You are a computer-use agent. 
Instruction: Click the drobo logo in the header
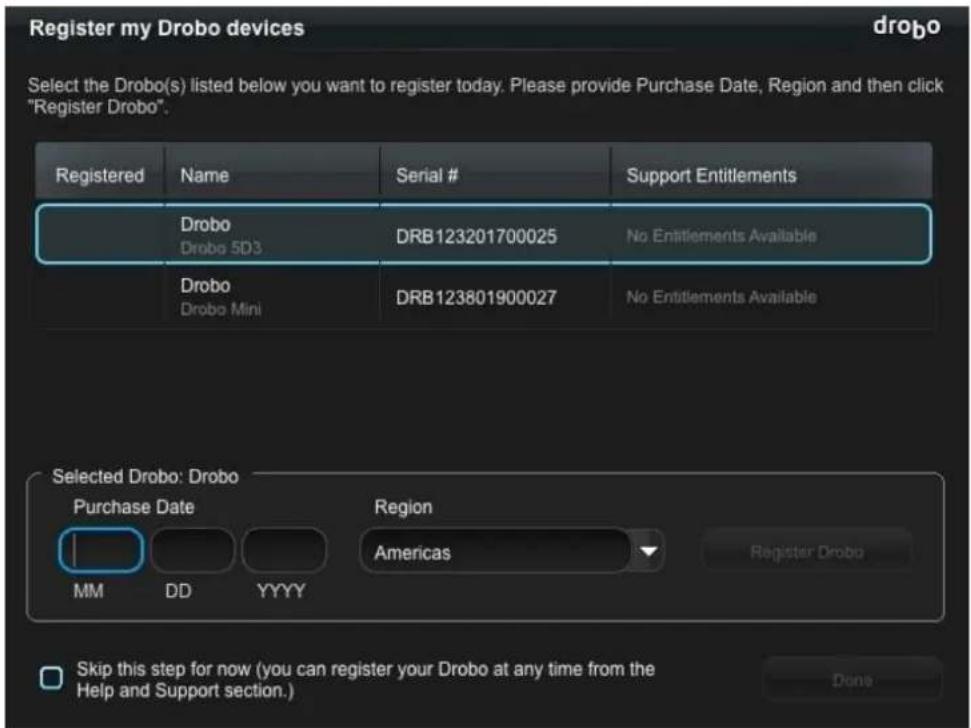[907, 27]
